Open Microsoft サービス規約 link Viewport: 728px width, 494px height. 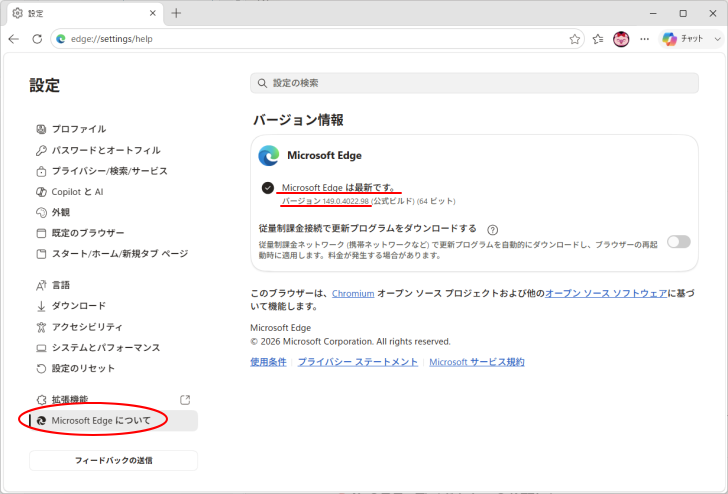[x=477, y=362]
